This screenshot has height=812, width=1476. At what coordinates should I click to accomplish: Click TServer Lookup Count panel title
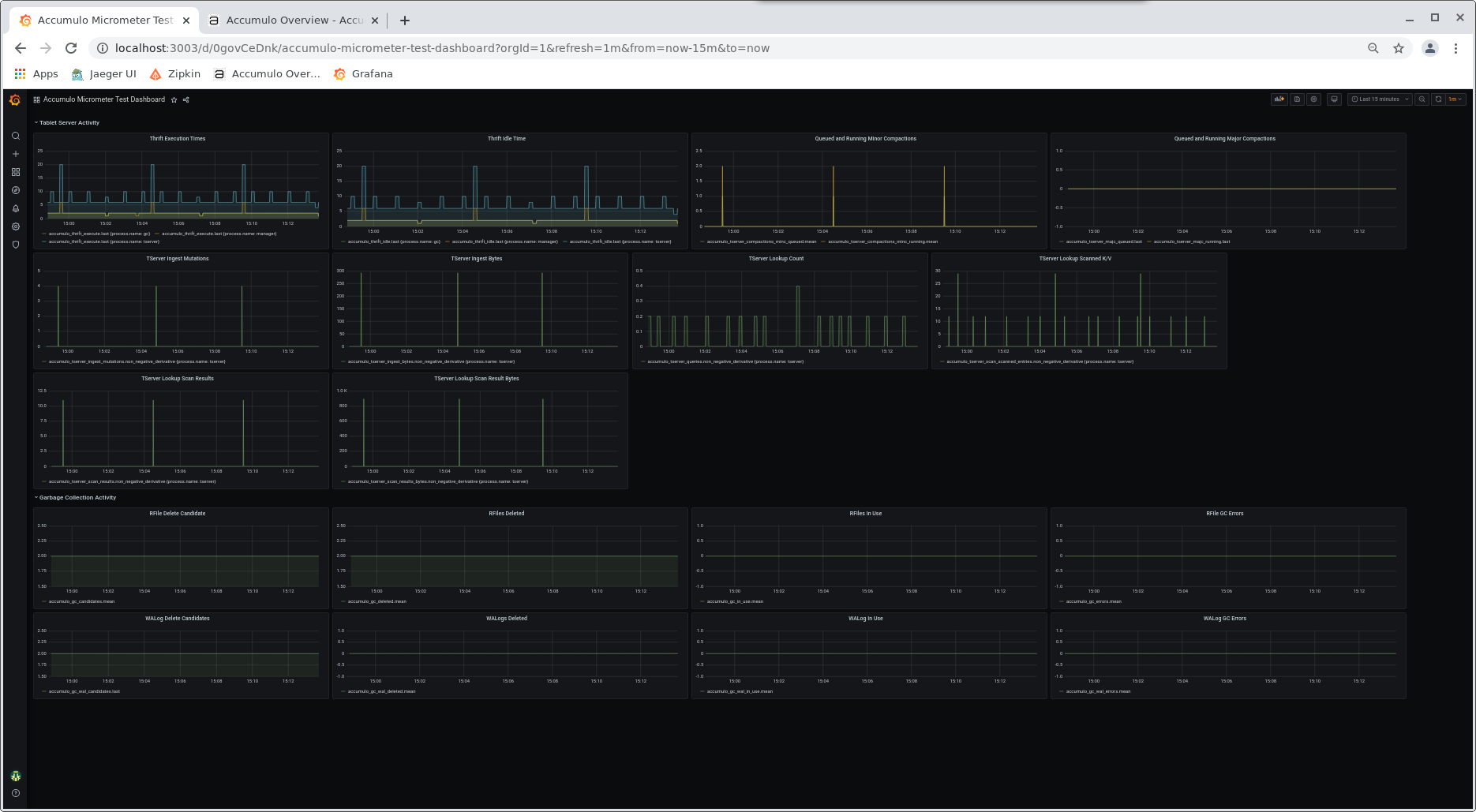click(x=776, y=259)
